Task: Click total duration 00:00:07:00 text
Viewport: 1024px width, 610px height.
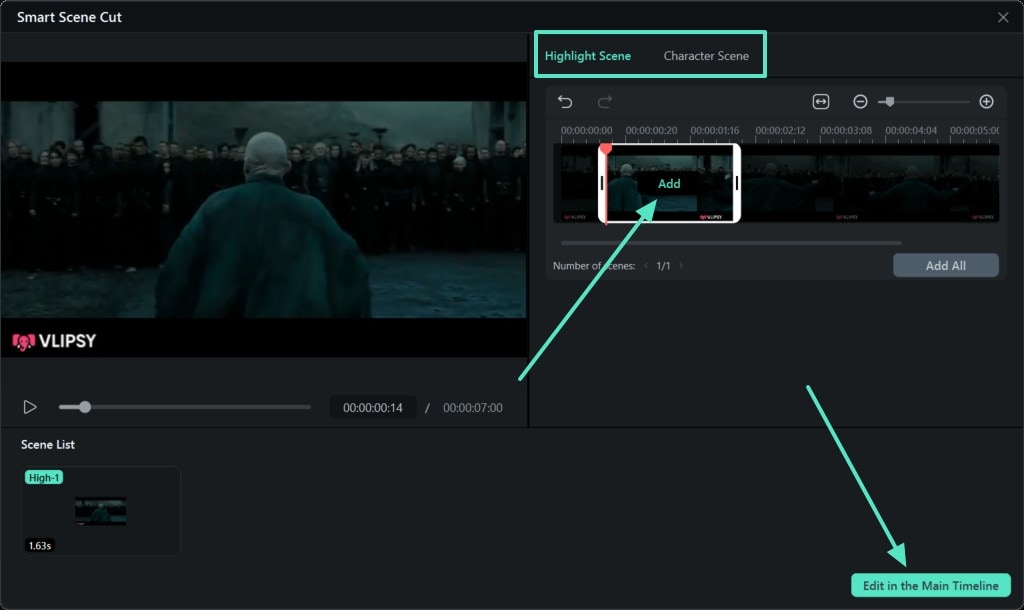Action: pyautogui.click(x=473, y=408)
